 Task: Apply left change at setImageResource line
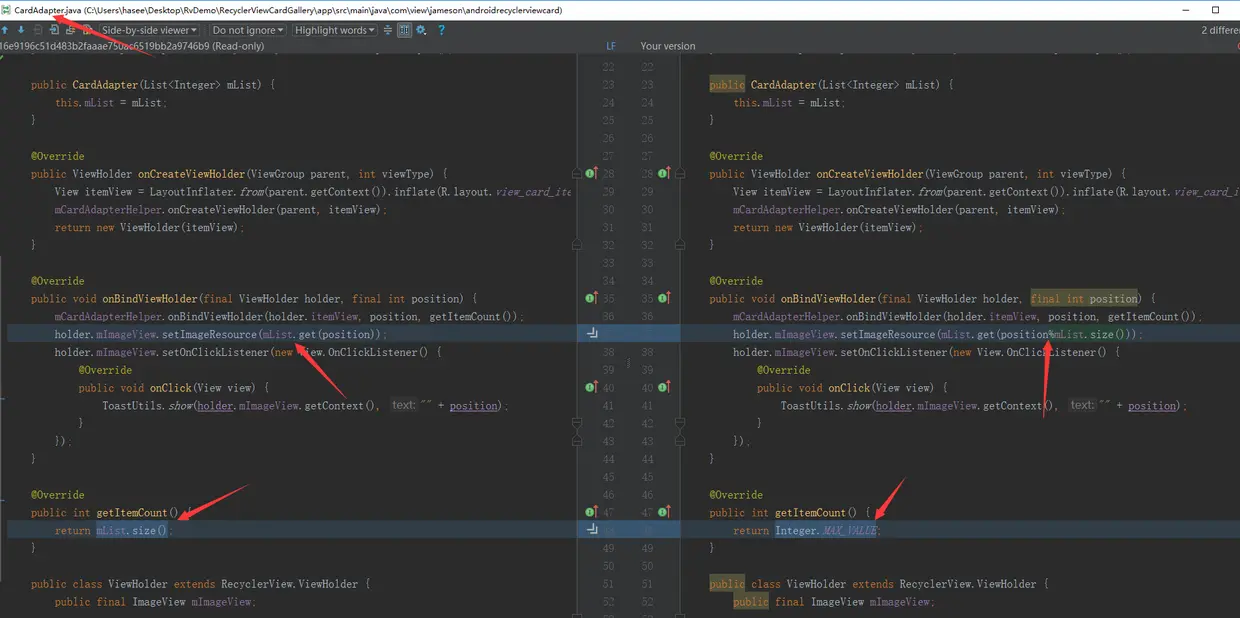pos(593,334)
